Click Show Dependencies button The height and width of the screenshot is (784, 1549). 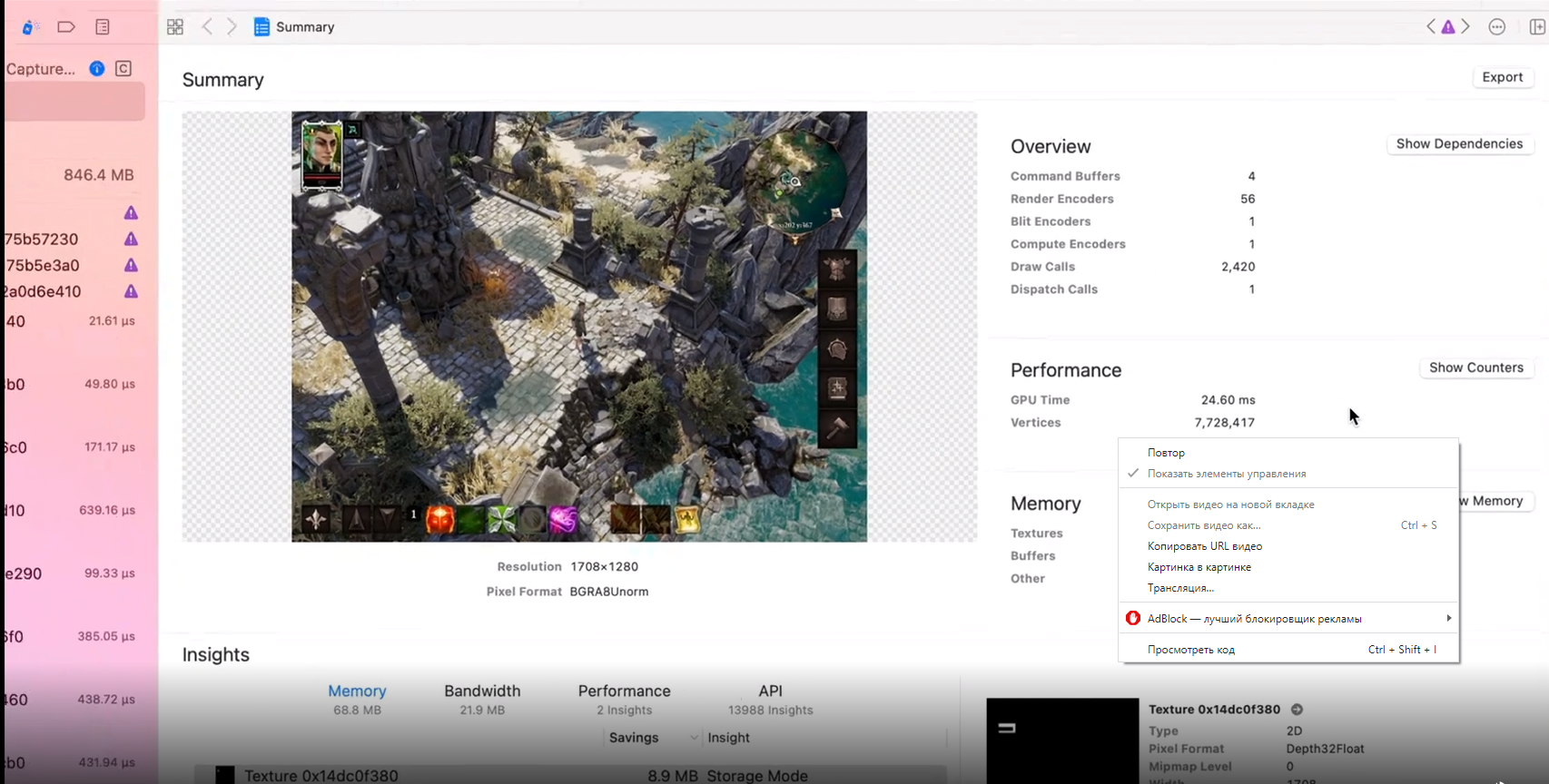coord(1459,144)
